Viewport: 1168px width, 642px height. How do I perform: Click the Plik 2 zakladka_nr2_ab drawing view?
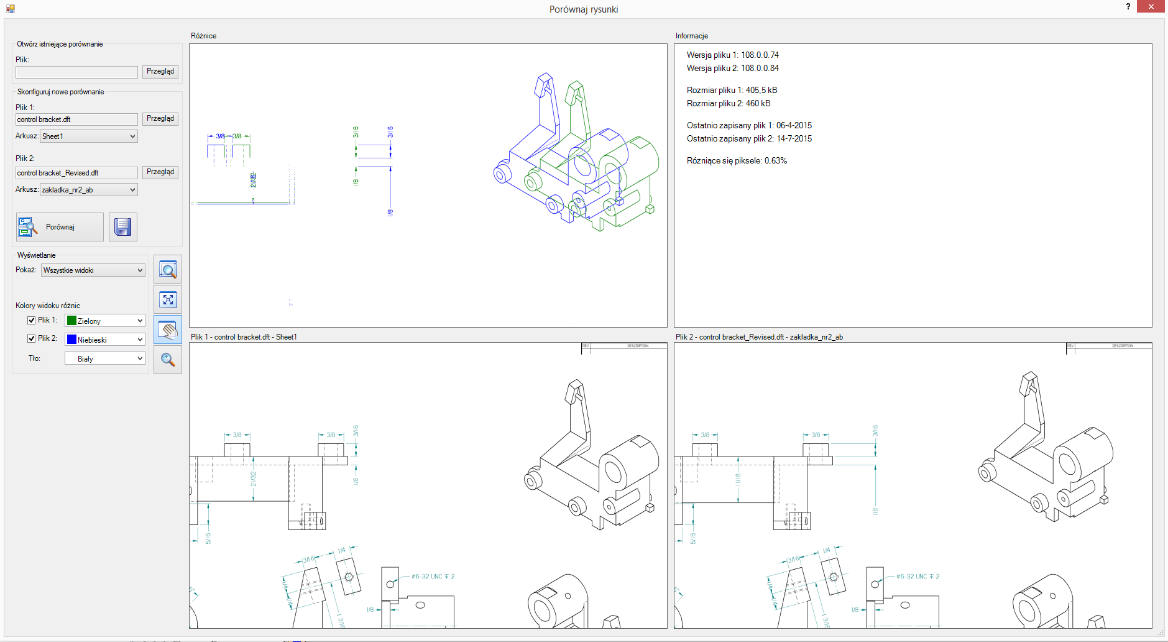[x=913, y=486]
